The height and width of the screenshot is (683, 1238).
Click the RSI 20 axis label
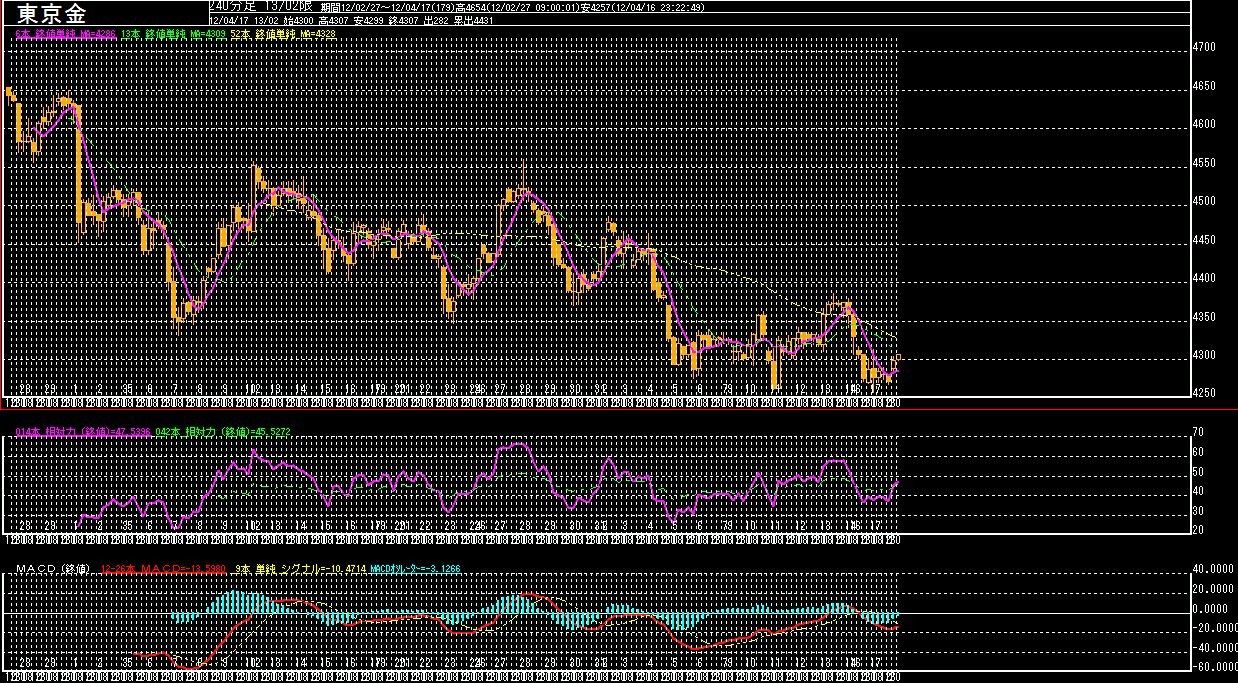click(1198, 530)
